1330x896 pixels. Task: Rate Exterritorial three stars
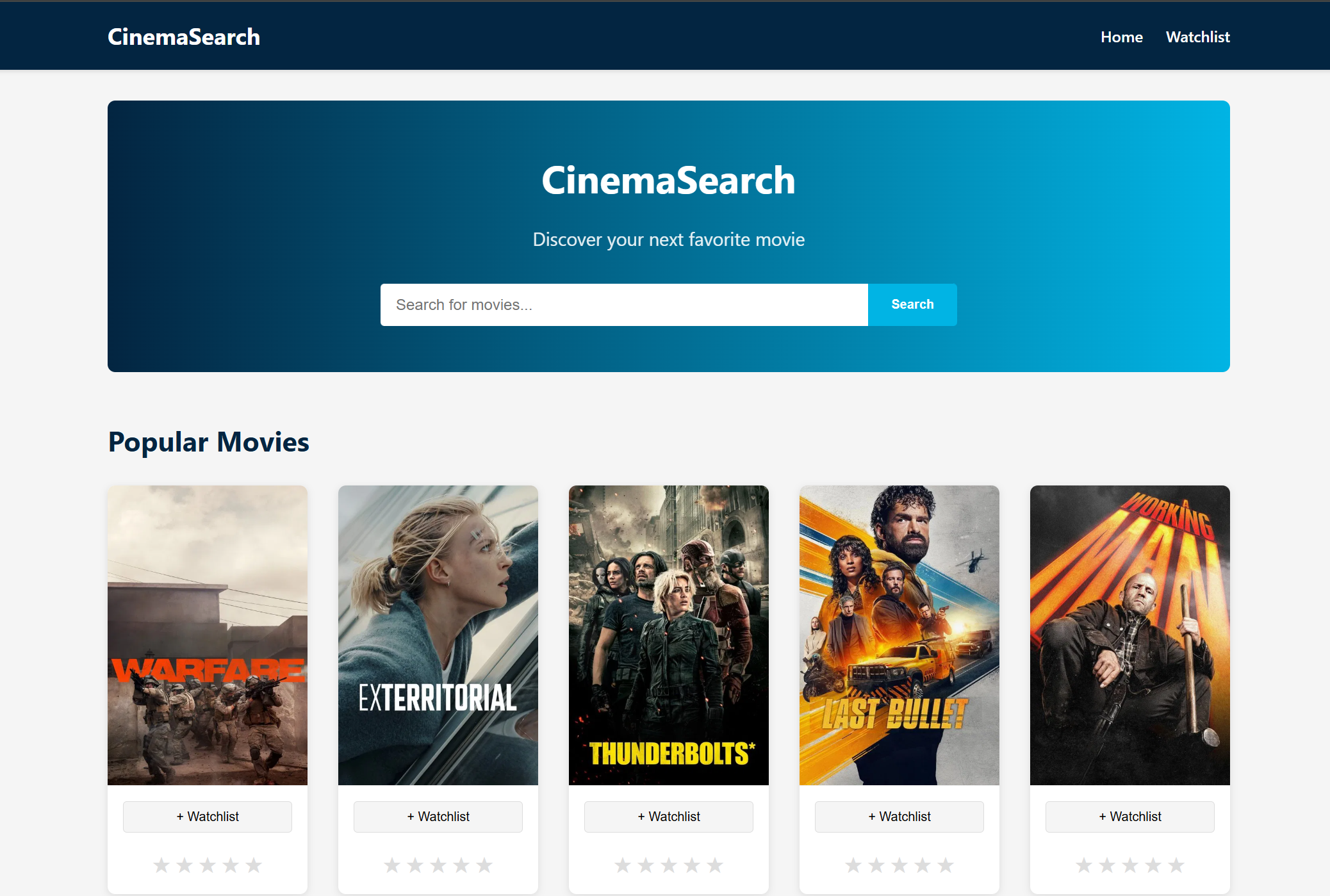pos(438,865)
